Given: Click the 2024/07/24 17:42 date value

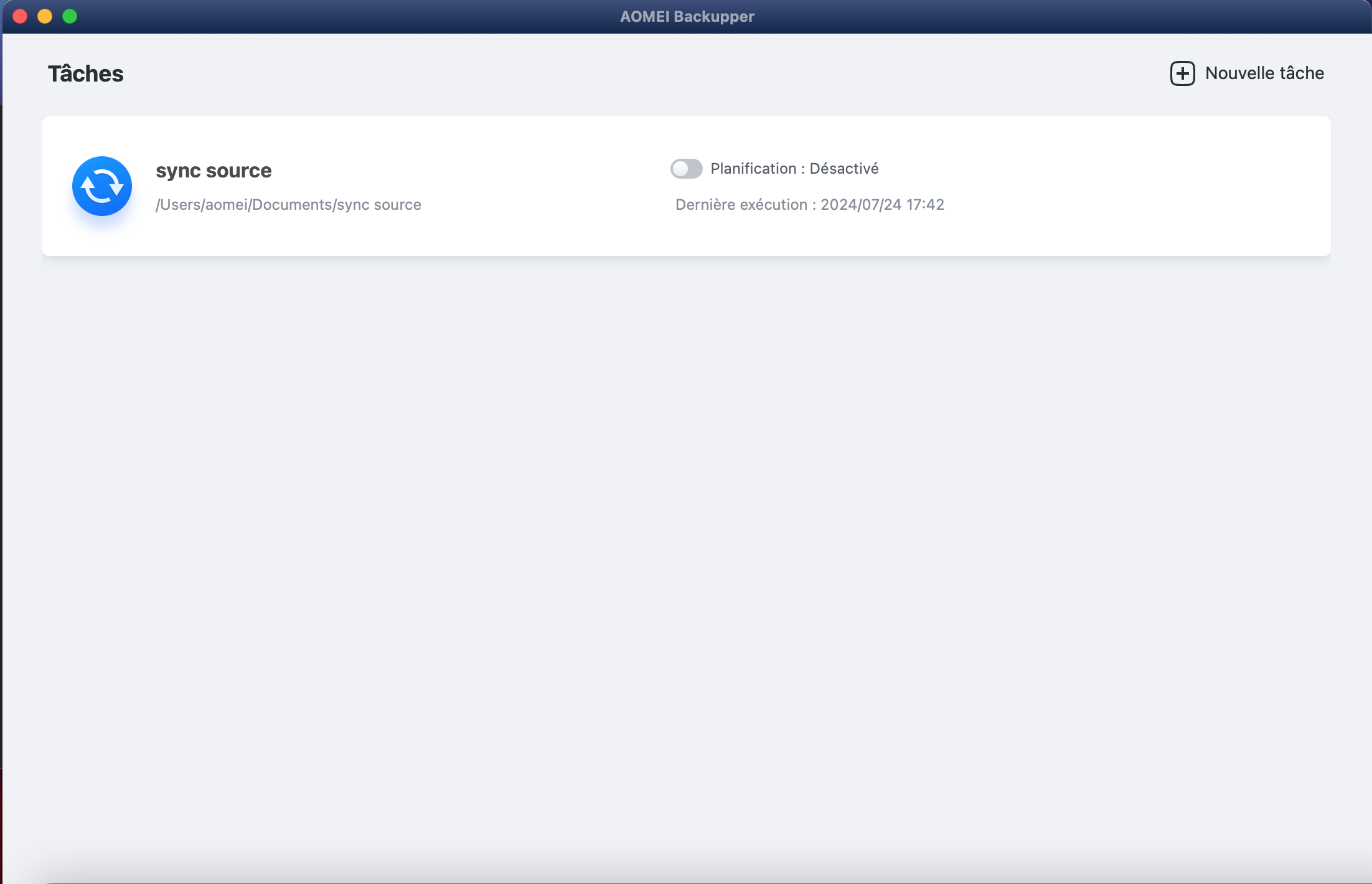Looking at the screenshot, I should click(882, 205).
